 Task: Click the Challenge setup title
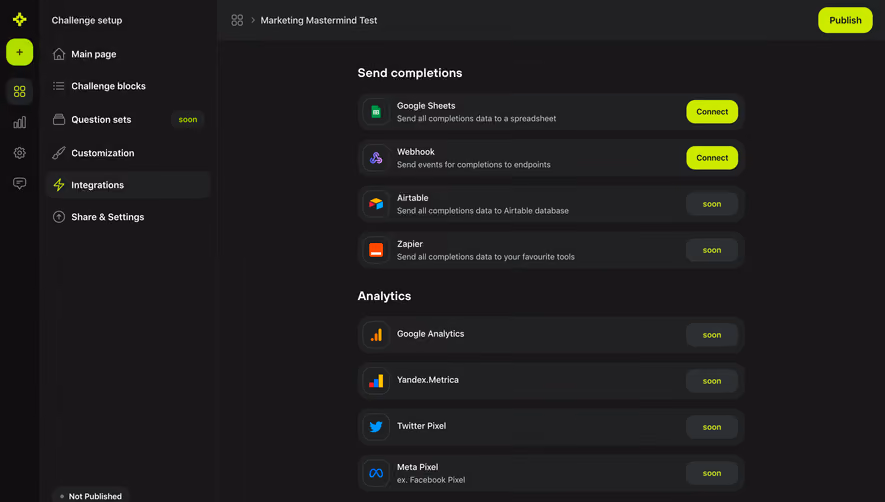click(87, 20)
